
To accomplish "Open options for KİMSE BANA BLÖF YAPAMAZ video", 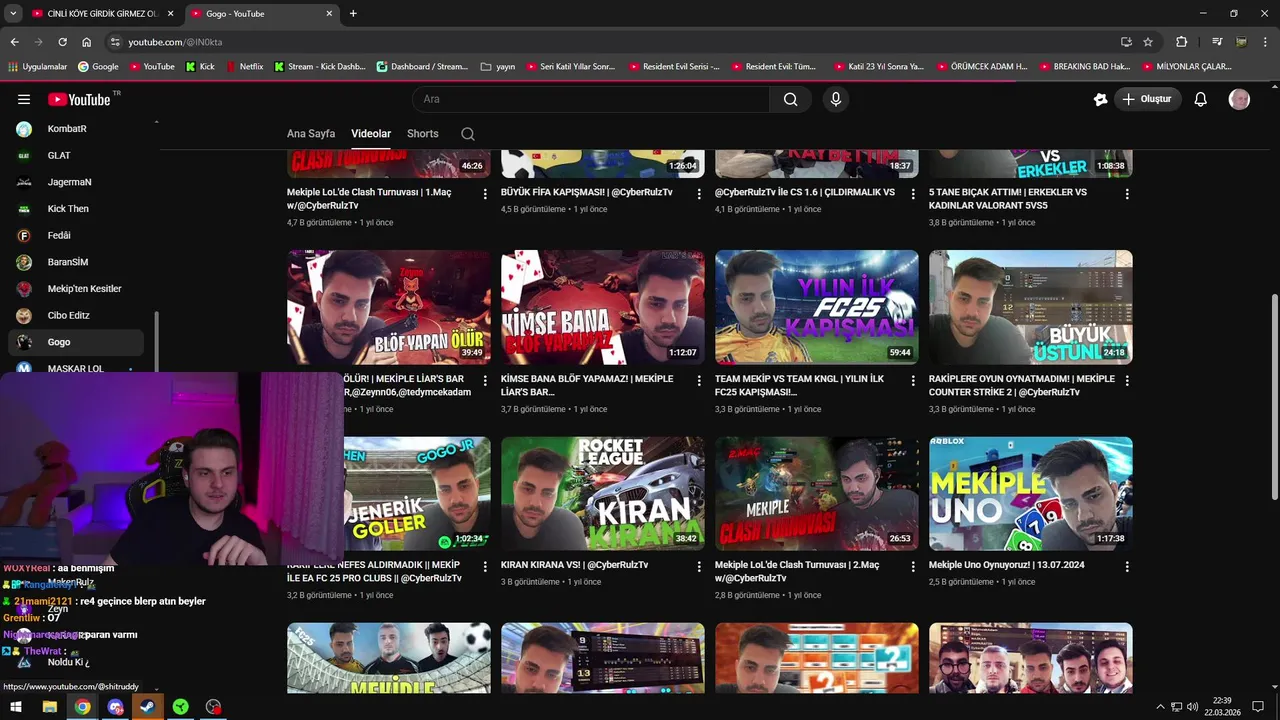I will (x=699, y=380).
